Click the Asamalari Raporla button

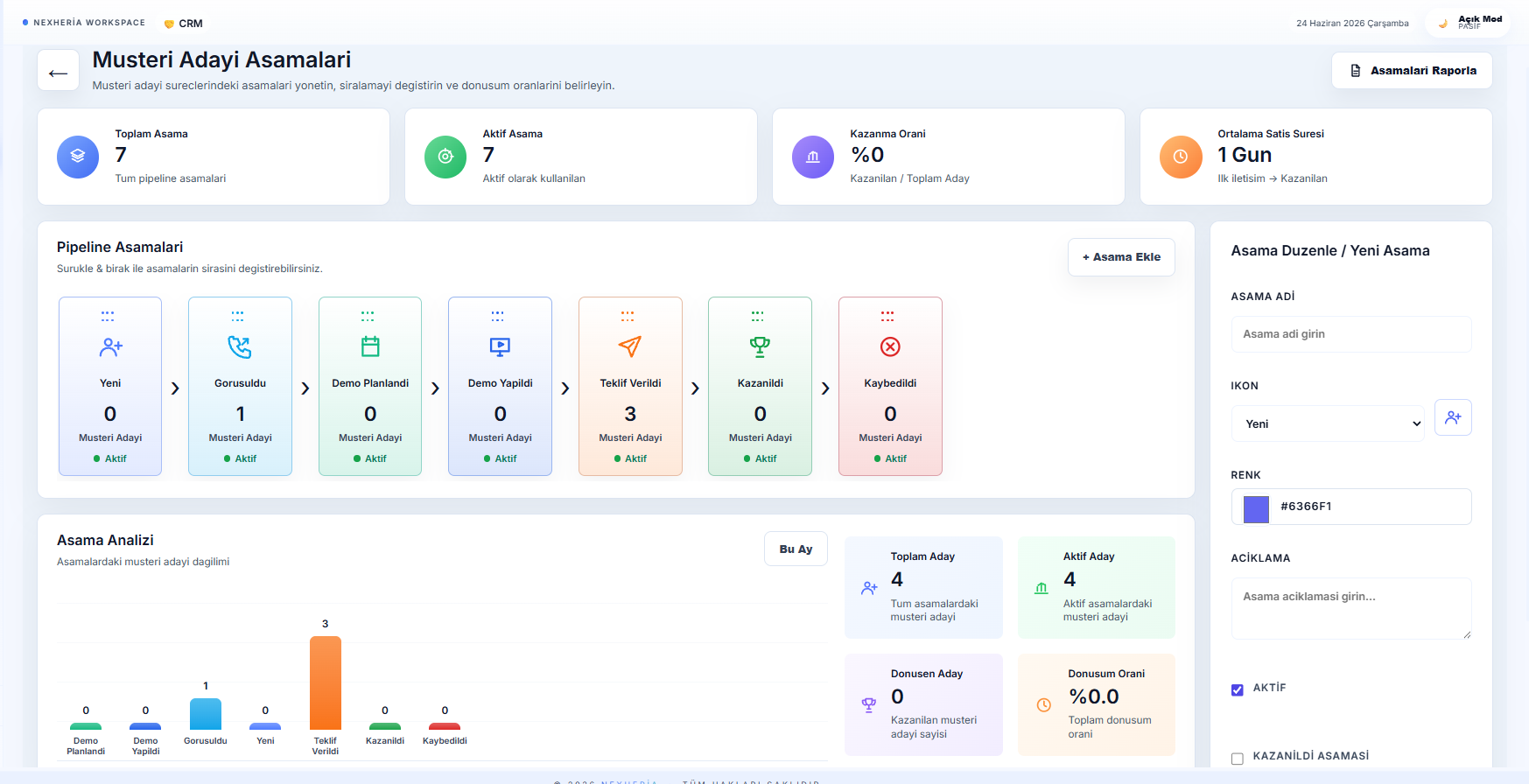pos(1412,71)
